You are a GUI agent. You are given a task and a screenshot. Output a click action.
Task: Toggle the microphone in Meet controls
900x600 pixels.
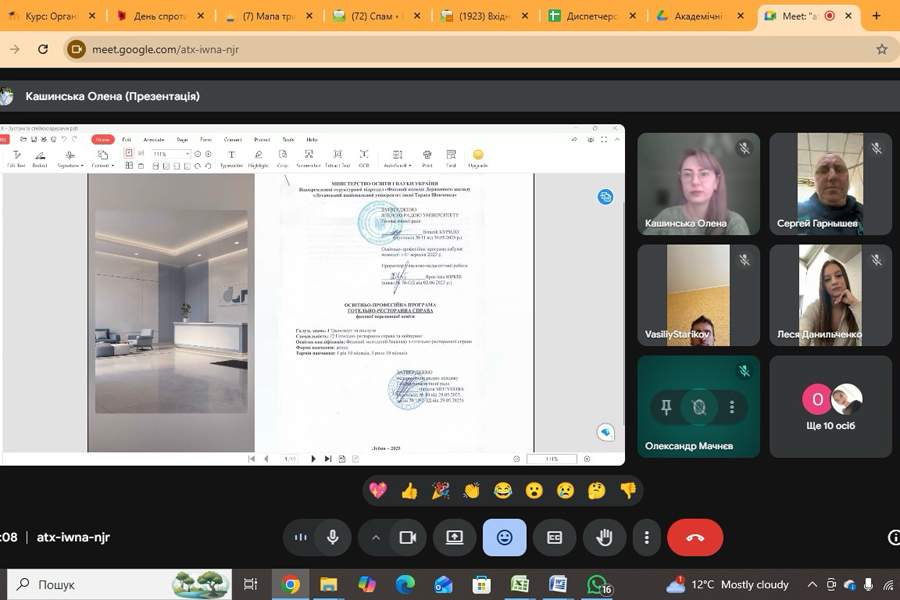pyautogui.click(x=333, y=537)
